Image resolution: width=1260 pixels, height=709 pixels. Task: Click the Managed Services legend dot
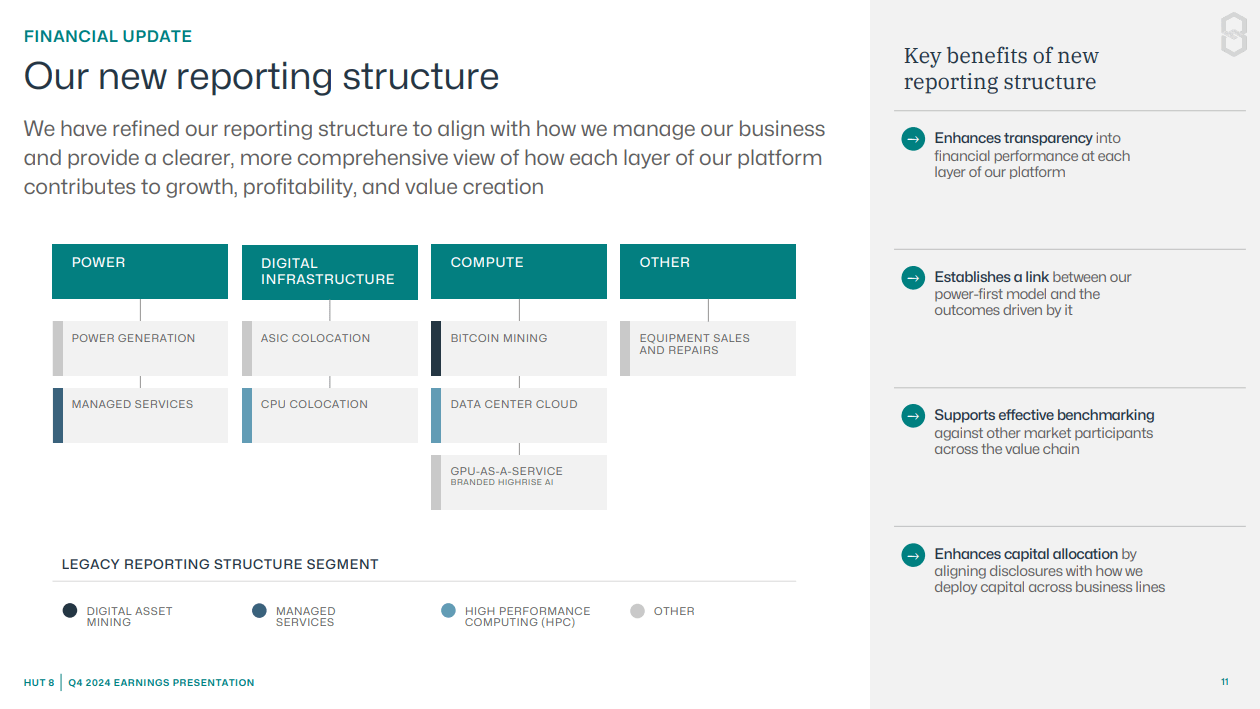click(x=259, y=611)
